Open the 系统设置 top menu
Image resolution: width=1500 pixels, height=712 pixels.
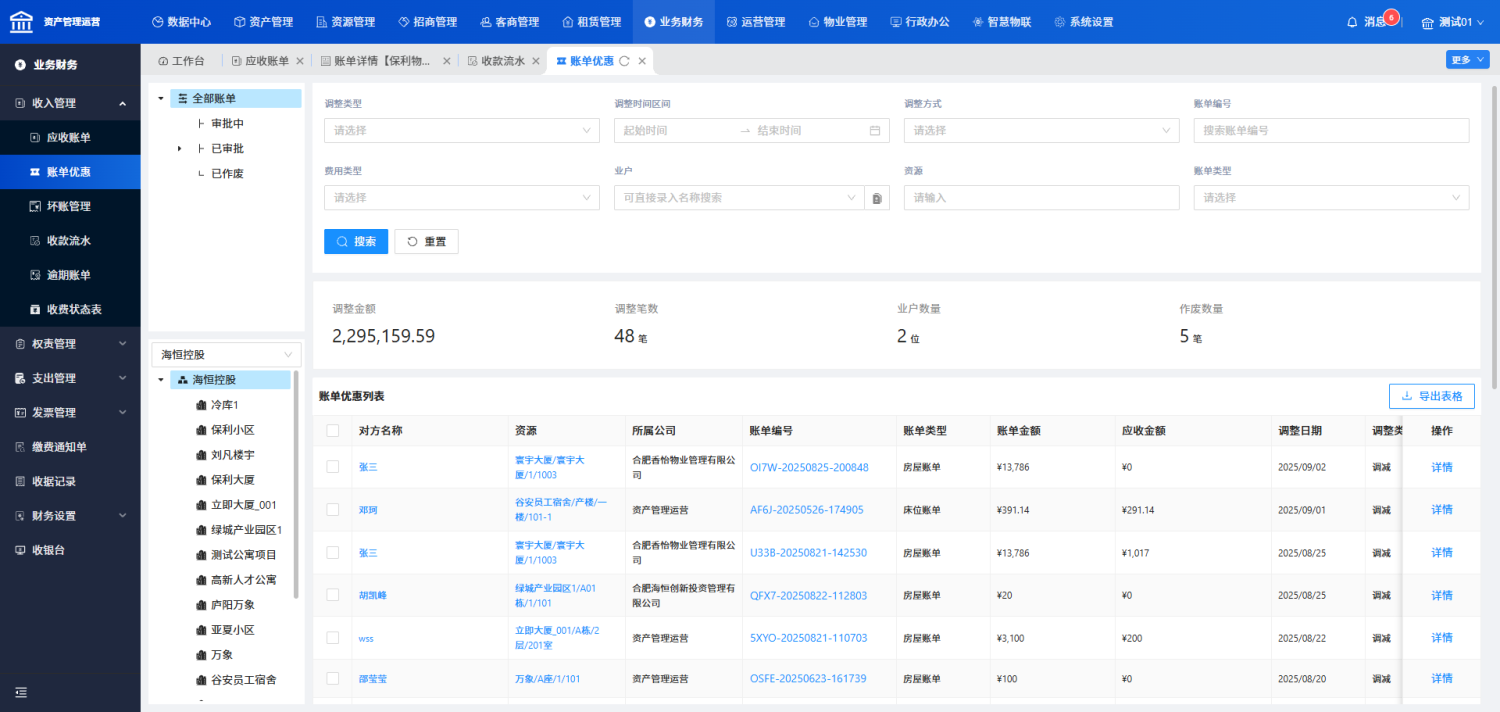point(1084,21)
